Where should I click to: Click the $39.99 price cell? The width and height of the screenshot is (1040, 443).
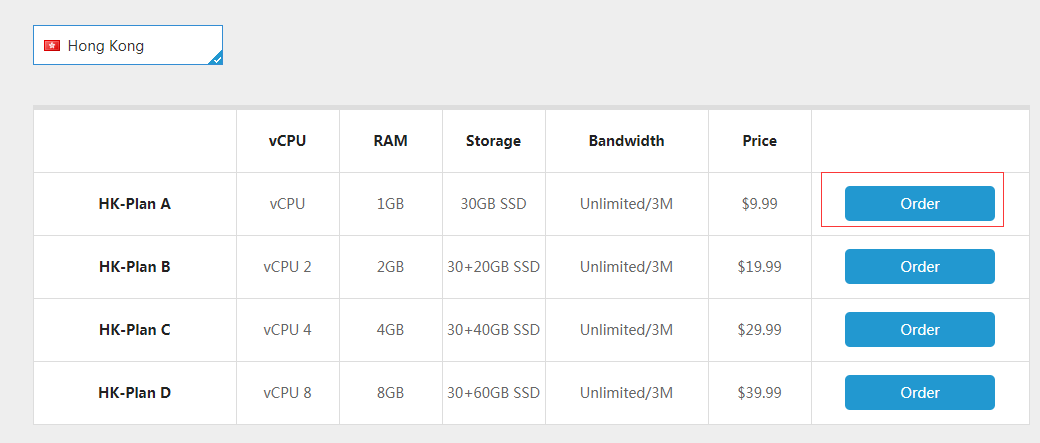[x=759, y=393]
